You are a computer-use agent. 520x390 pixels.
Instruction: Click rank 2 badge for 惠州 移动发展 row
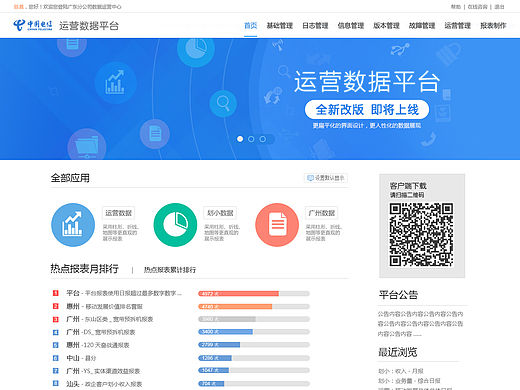tap(56, 306)
